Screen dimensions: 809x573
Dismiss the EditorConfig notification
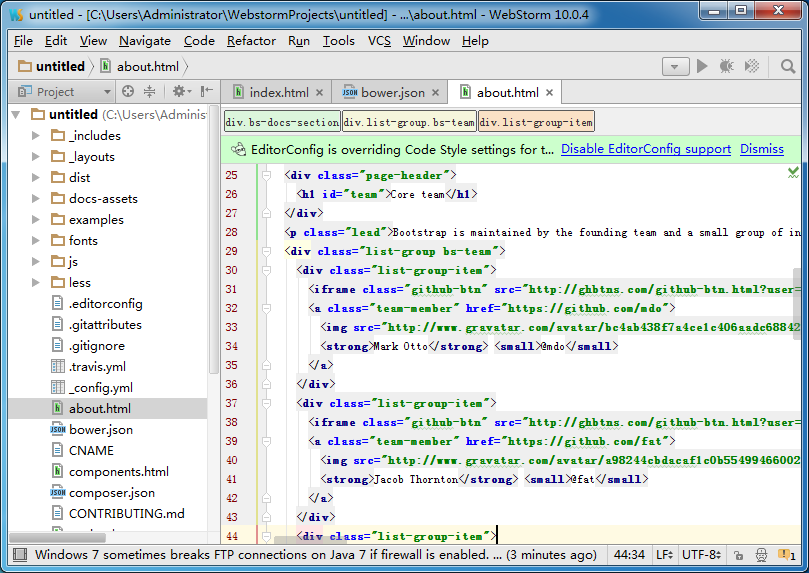coord(761,149)
